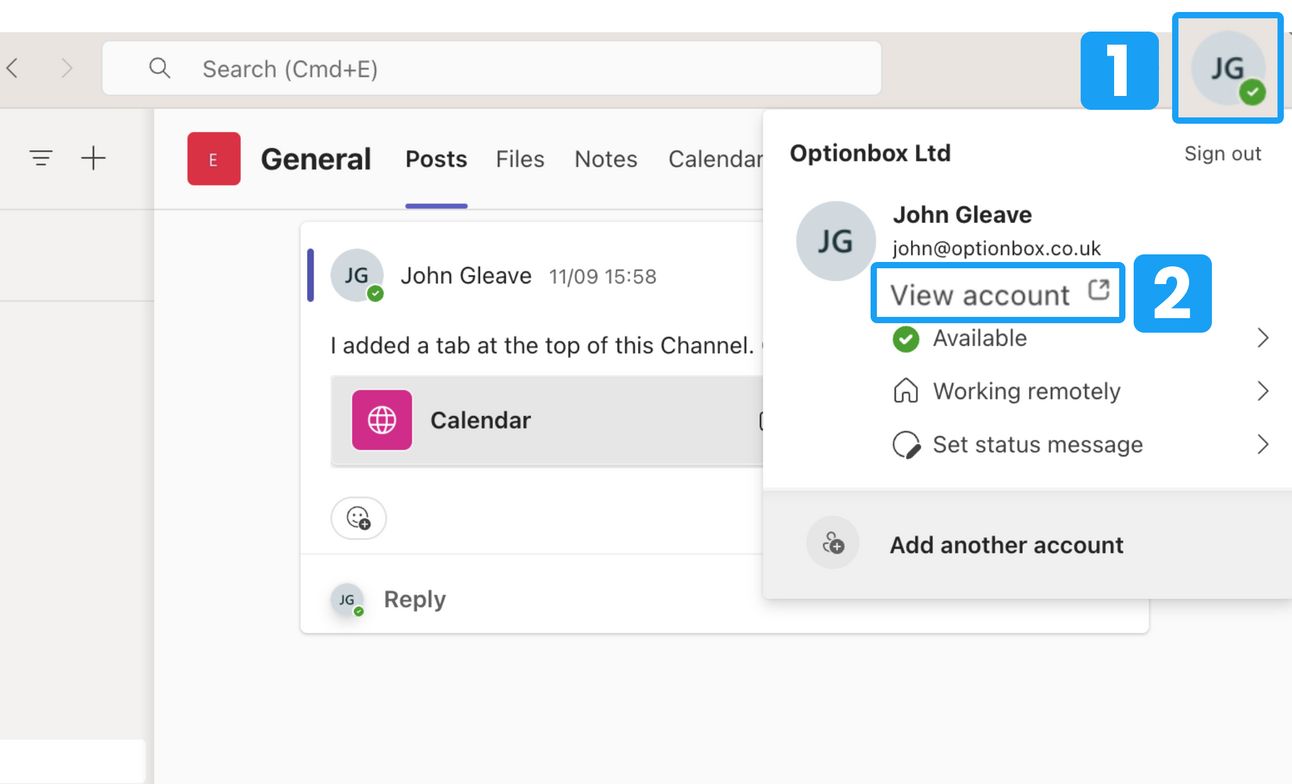Click the back navigation arrow
Image resolution: width=1292 pixels, height=784 pixels.
(12, 68)
